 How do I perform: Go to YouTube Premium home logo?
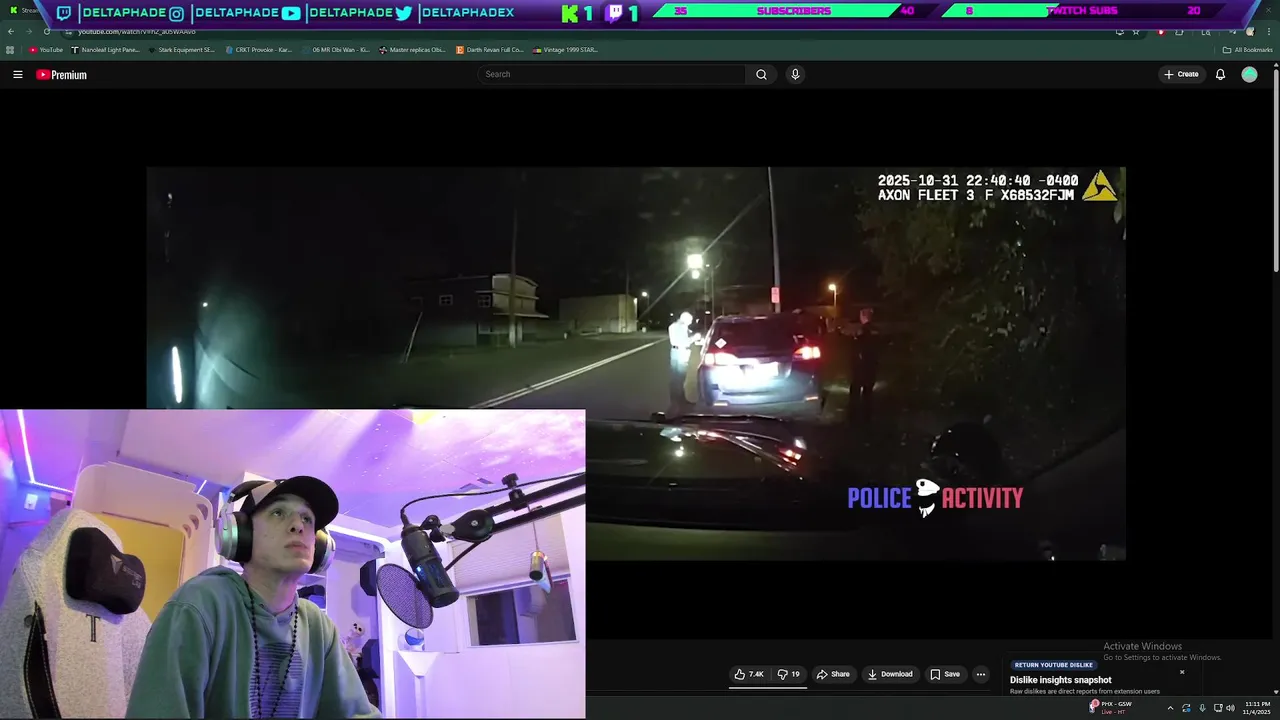coord(61,75)
